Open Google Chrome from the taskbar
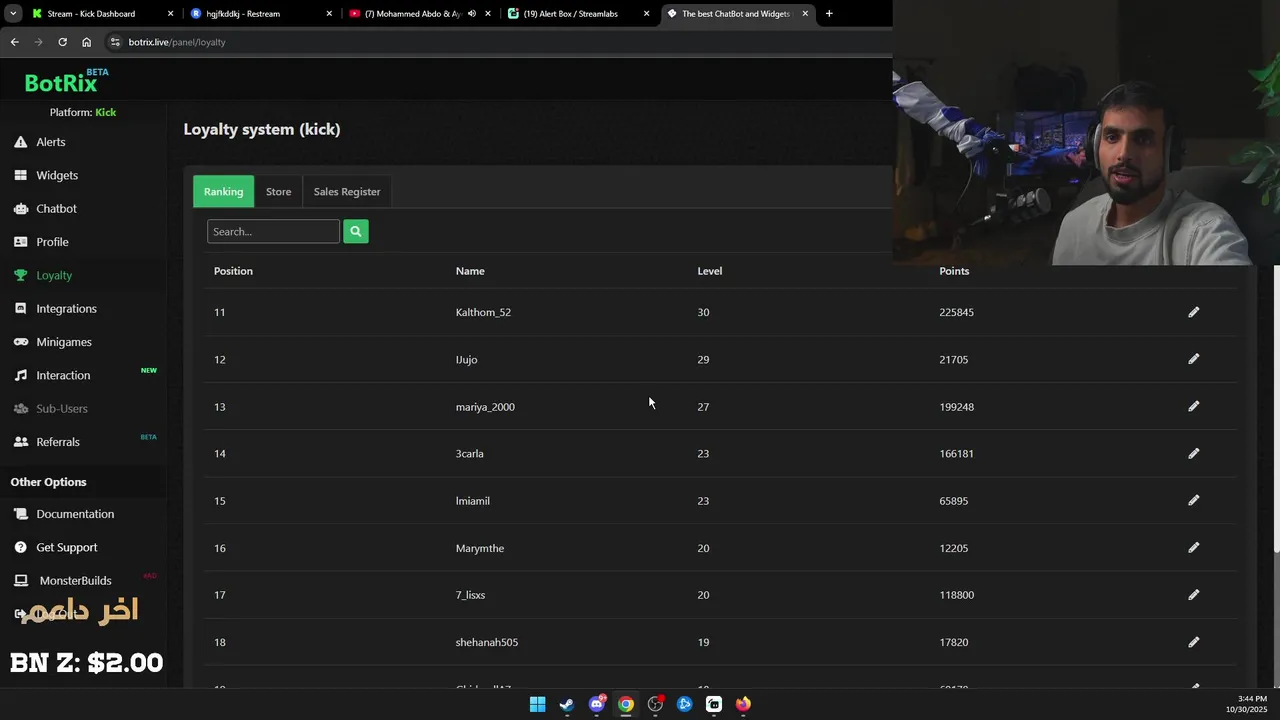The image size is (1280, 720). pyautogui.click(x=625, y=704)
